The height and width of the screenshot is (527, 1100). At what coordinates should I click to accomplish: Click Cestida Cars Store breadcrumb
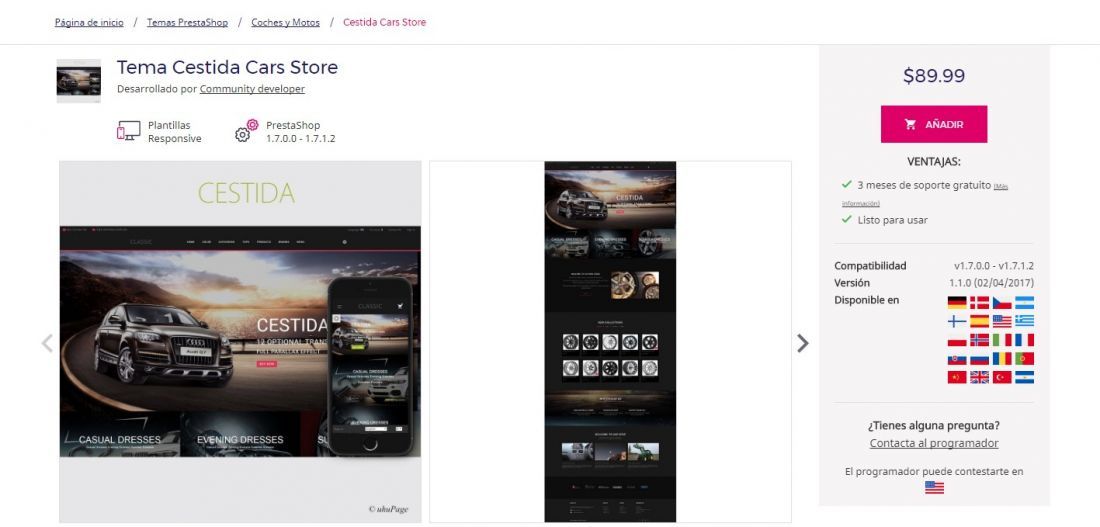384,22
